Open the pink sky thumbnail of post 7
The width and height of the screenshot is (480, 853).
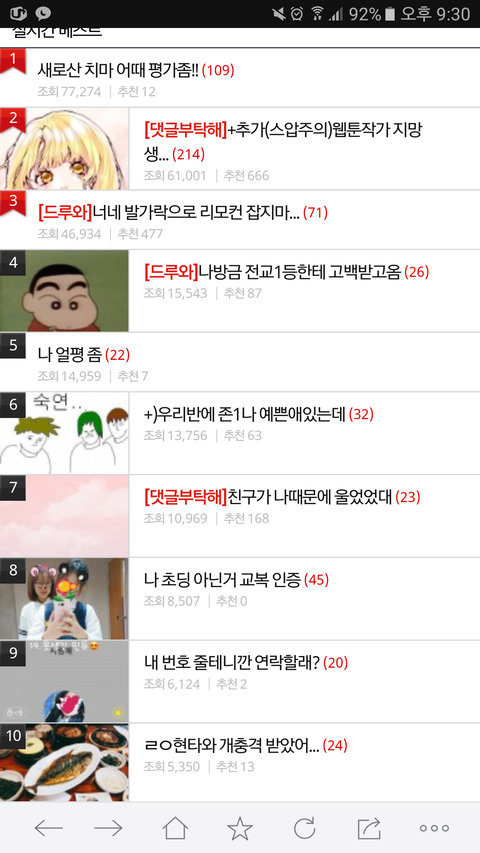[x=64, y=516]
